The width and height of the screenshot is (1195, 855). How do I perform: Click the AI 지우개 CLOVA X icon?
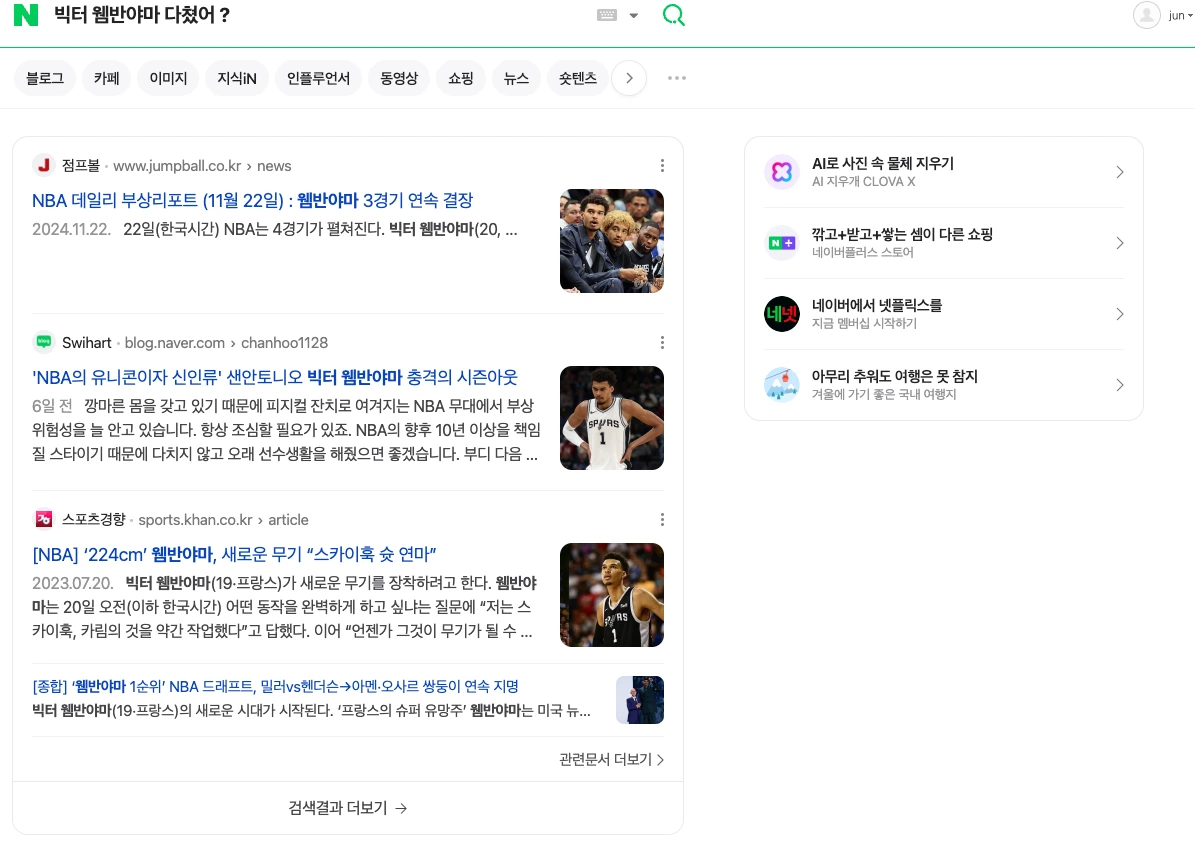click(x=782, y=172)
